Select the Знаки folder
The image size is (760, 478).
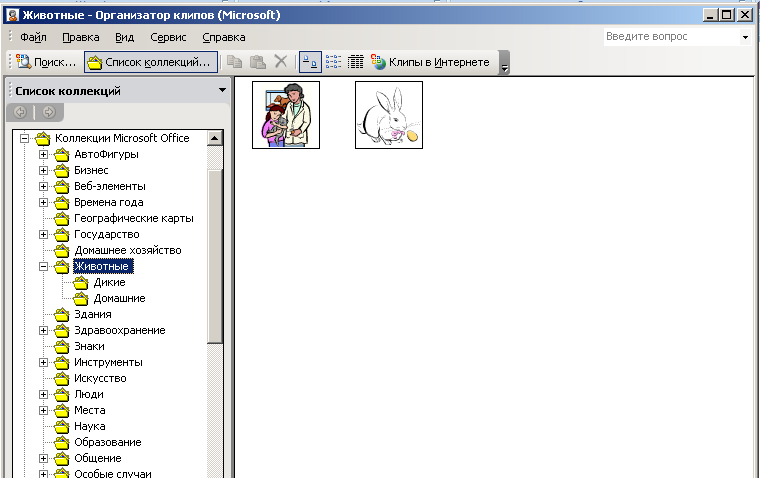pyautogui.click(x=89, y=347)
